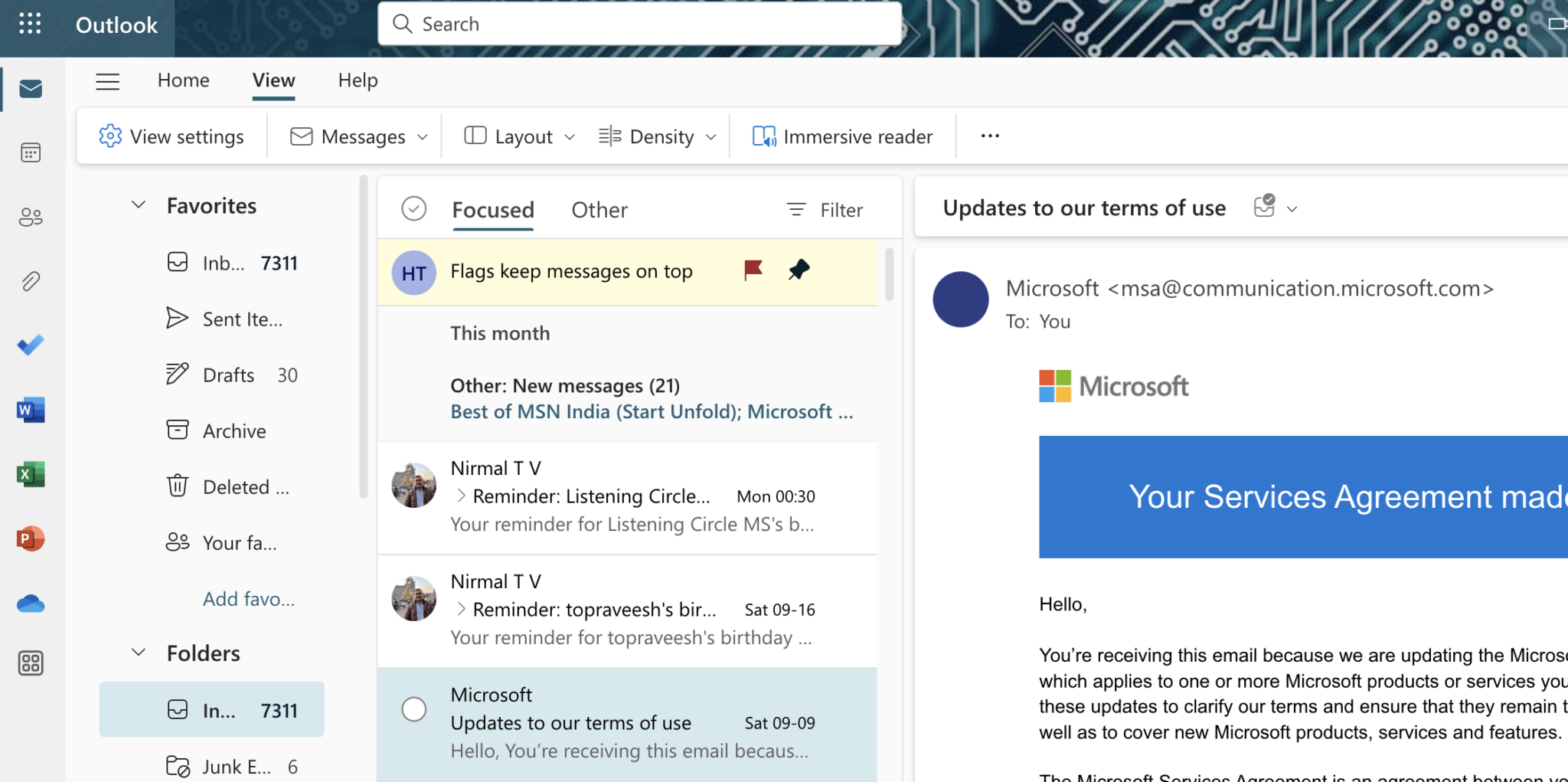The height and width of the screenshot is (782, 1568).
Task: Open the Inbox under Folders
Action: [x=212, y=710]
